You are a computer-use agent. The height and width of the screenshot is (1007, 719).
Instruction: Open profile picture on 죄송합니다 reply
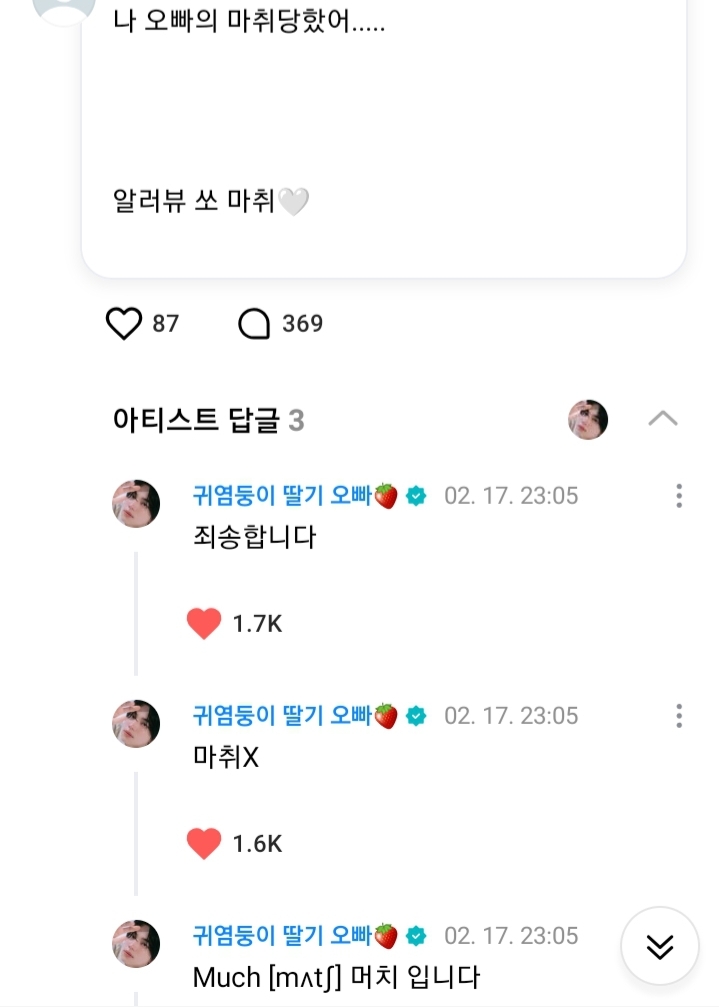(136, 503)
